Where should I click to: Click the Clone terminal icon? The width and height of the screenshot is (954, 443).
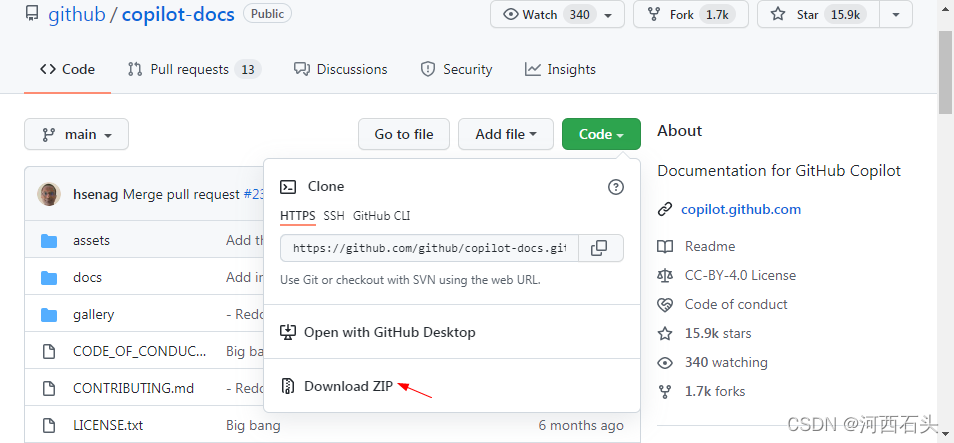[288, 187]
